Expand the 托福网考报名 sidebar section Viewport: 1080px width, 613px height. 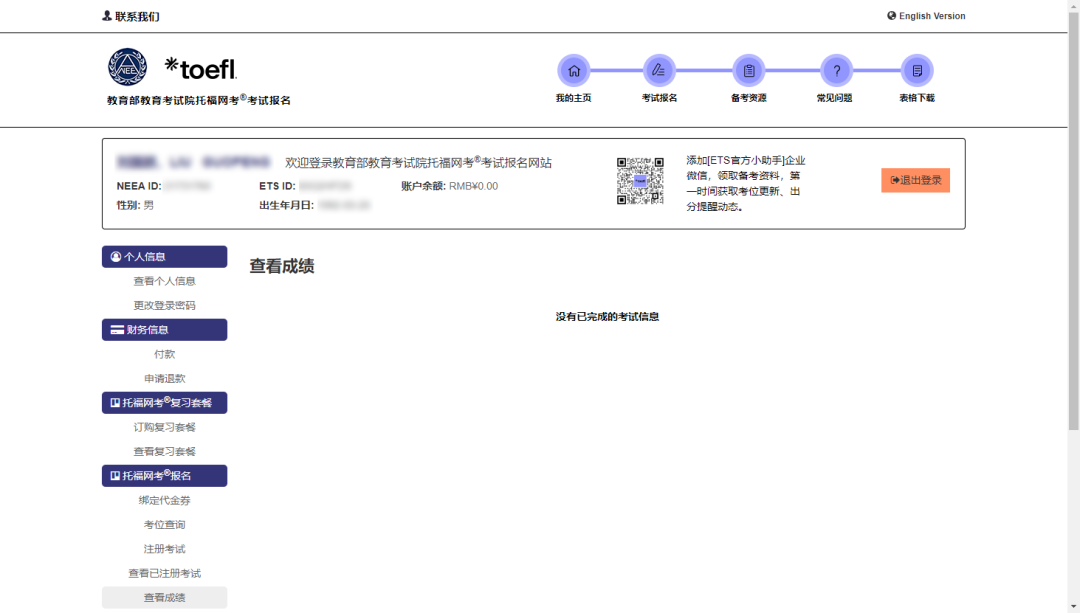[164, 475]
